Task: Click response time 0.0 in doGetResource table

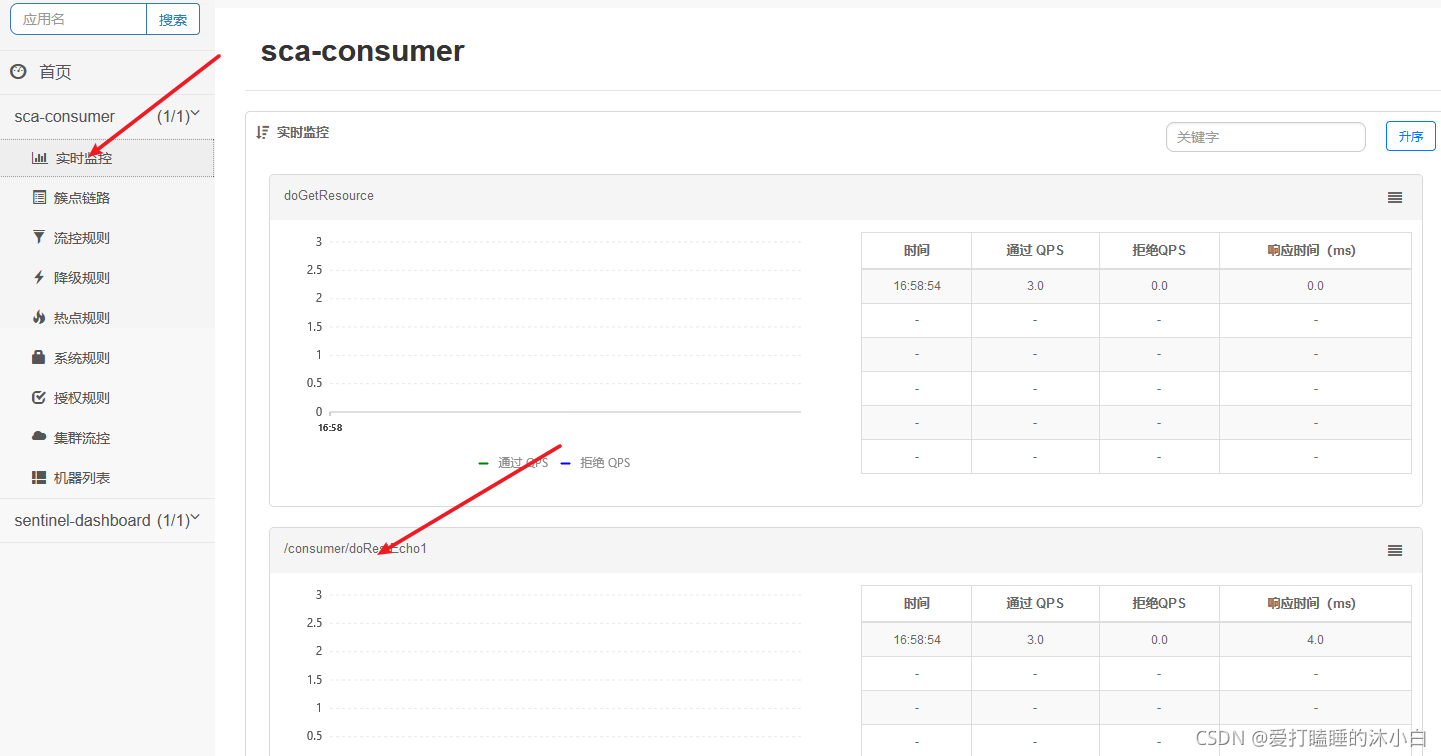Action: click(x=1315, y=286)
